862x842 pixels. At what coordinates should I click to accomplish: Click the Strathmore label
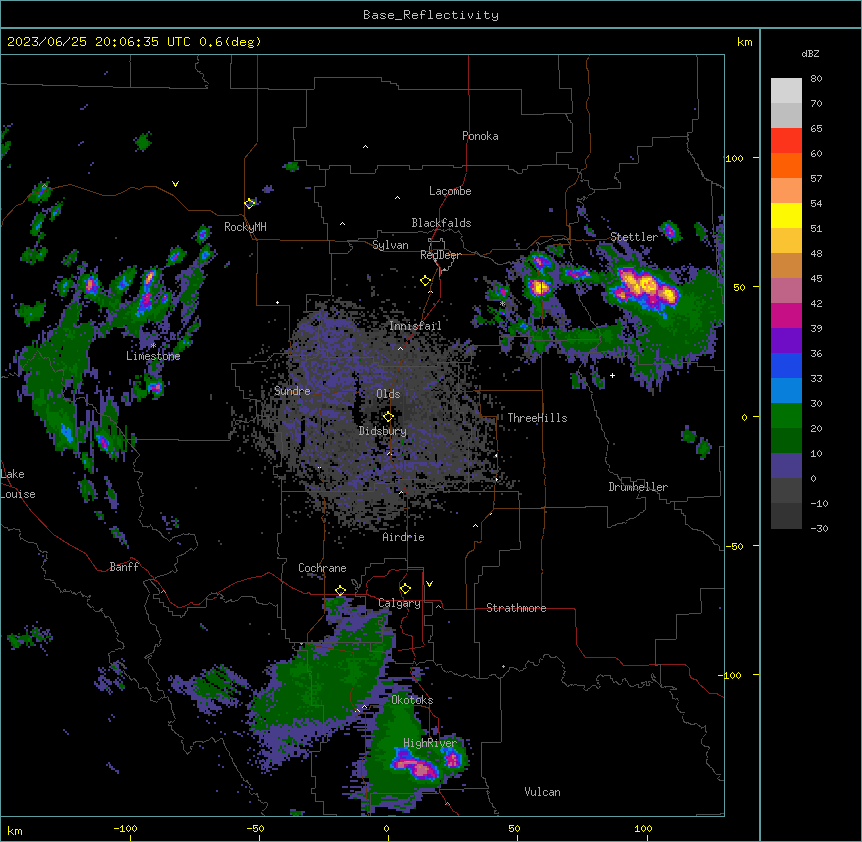(516, 608)
